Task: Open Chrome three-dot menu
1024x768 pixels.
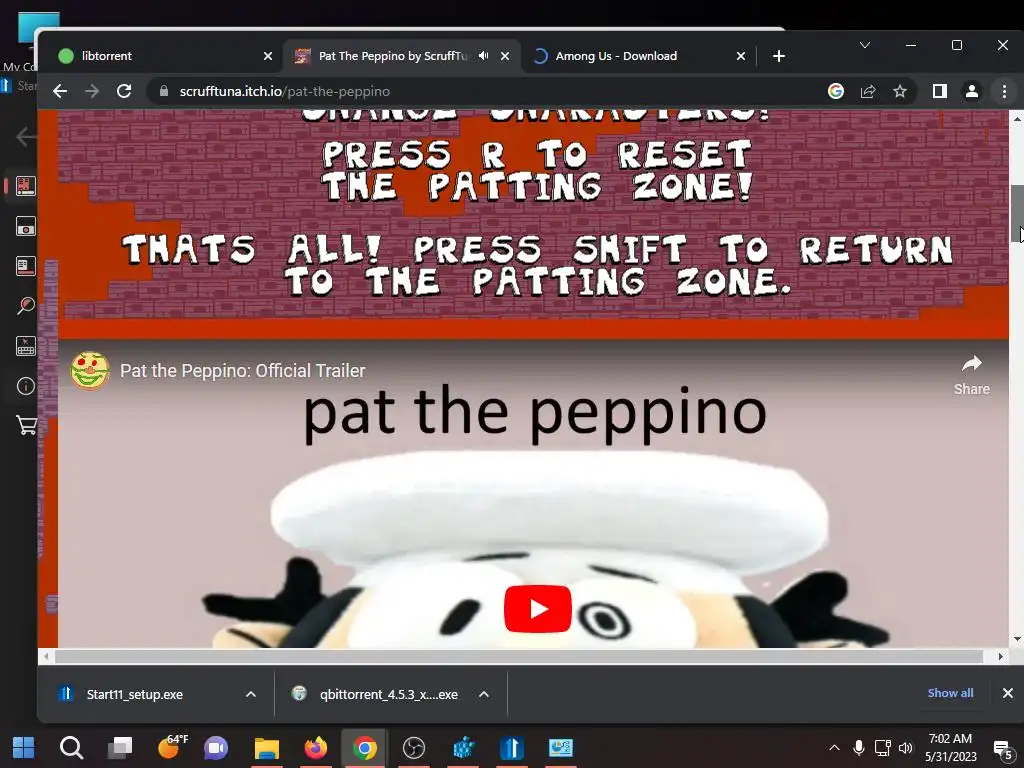Action: [1004, 91]
